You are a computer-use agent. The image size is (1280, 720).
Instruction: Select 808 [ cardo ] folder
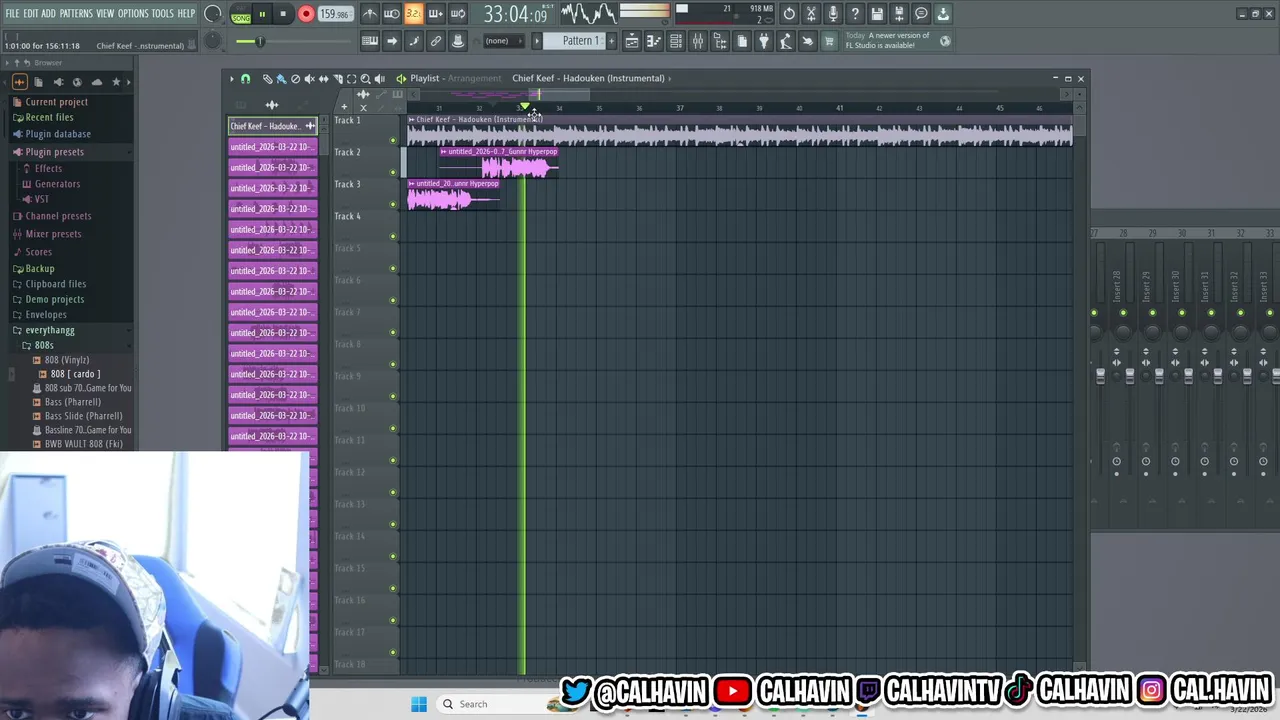[x=75, y=374]
